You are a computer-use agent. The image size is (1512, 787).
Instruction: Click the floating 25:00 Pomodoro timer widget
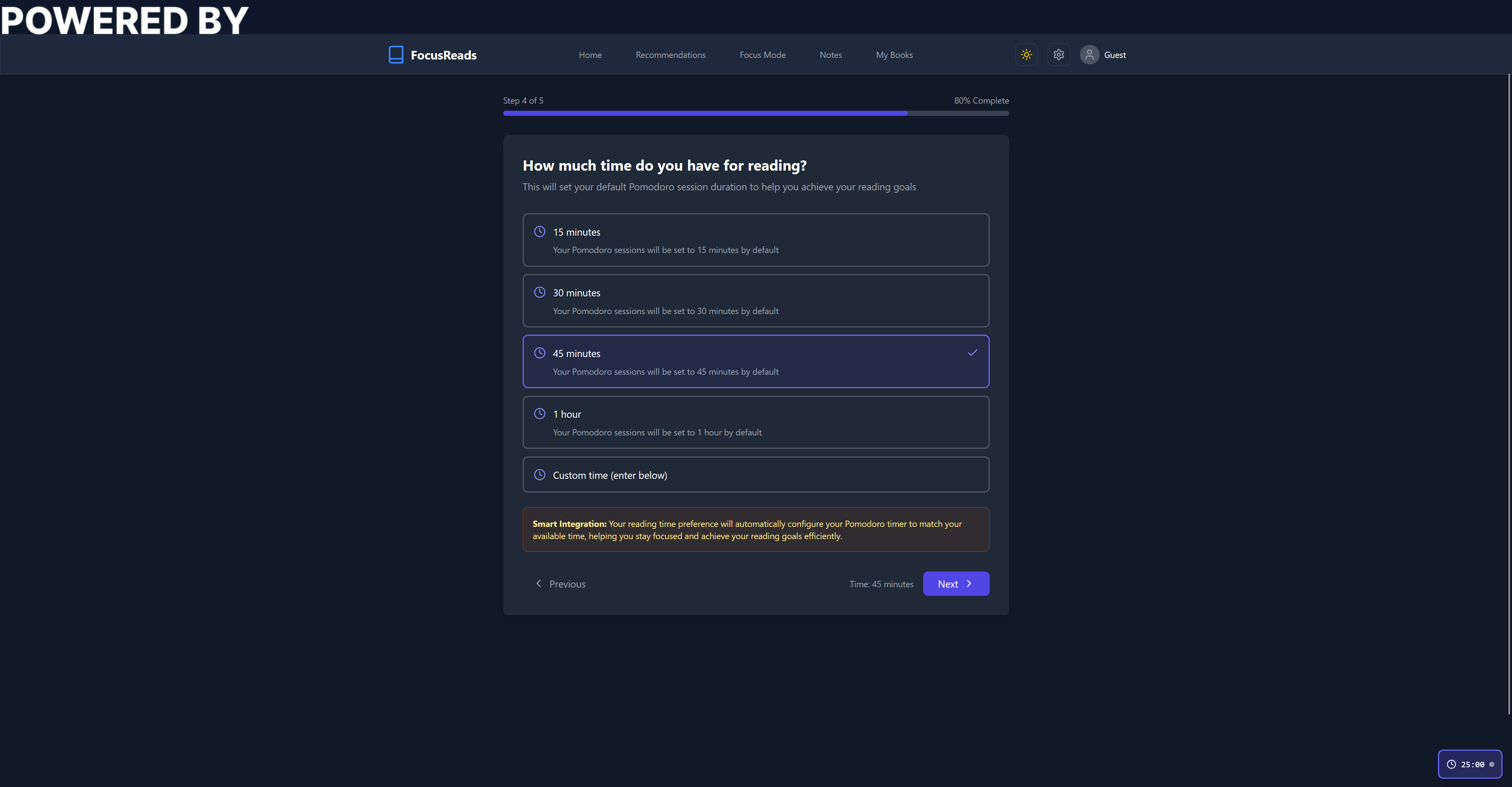[x=1469, y=764]
